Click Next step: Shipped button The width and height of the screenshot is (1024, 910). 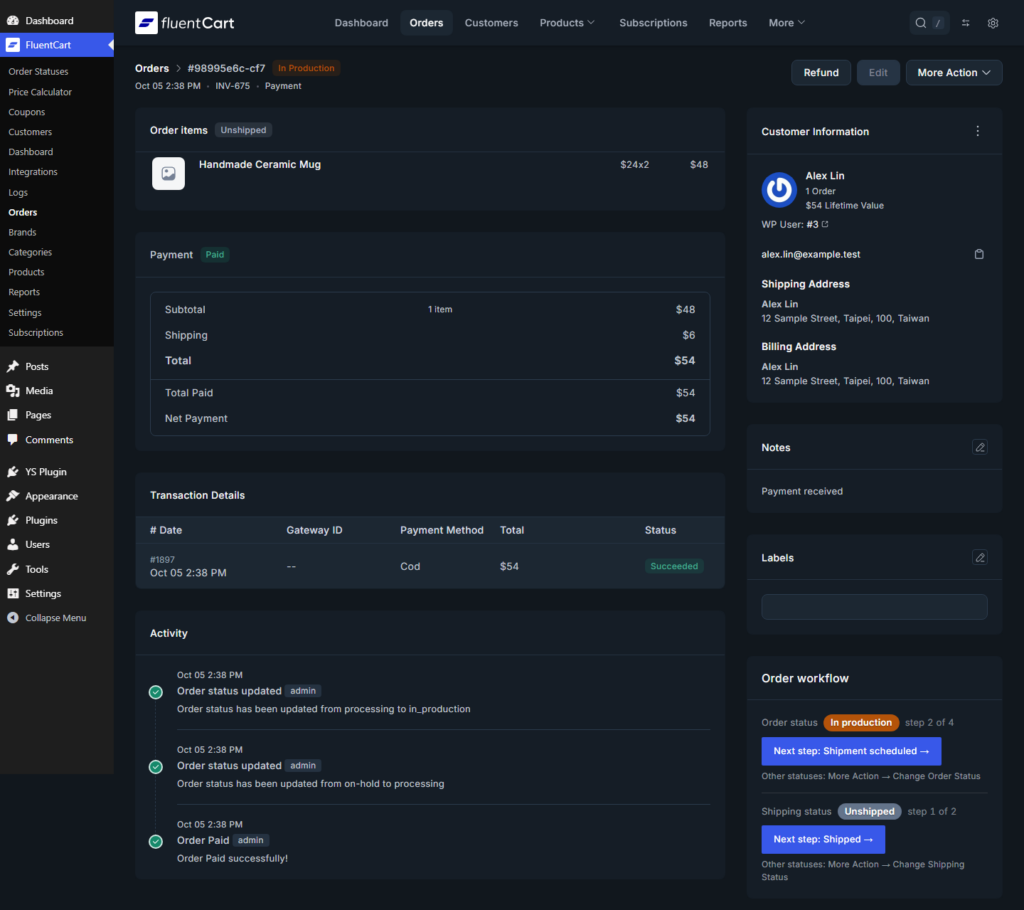coord(823,839)
